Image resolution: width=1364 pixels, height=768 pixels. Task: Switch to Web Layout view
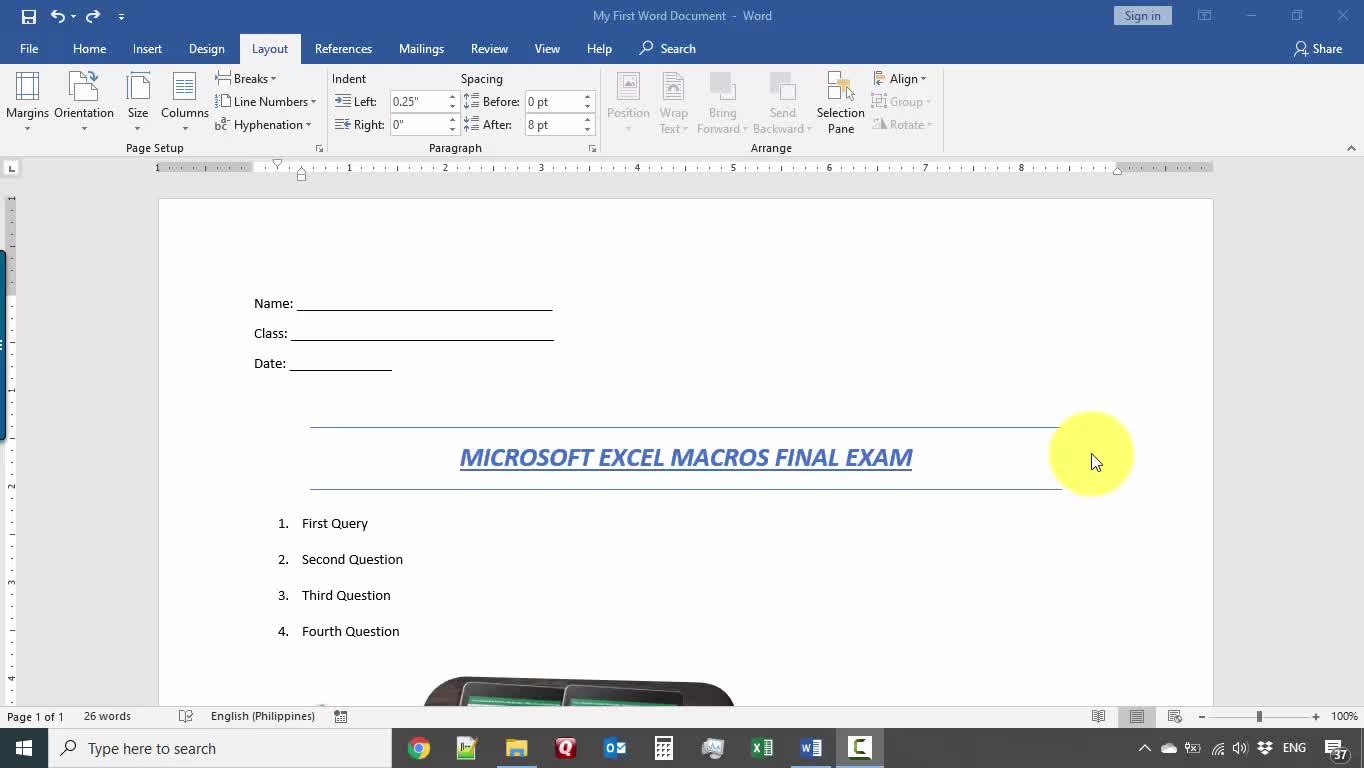pyautogui.click(x=1175, y=716)
